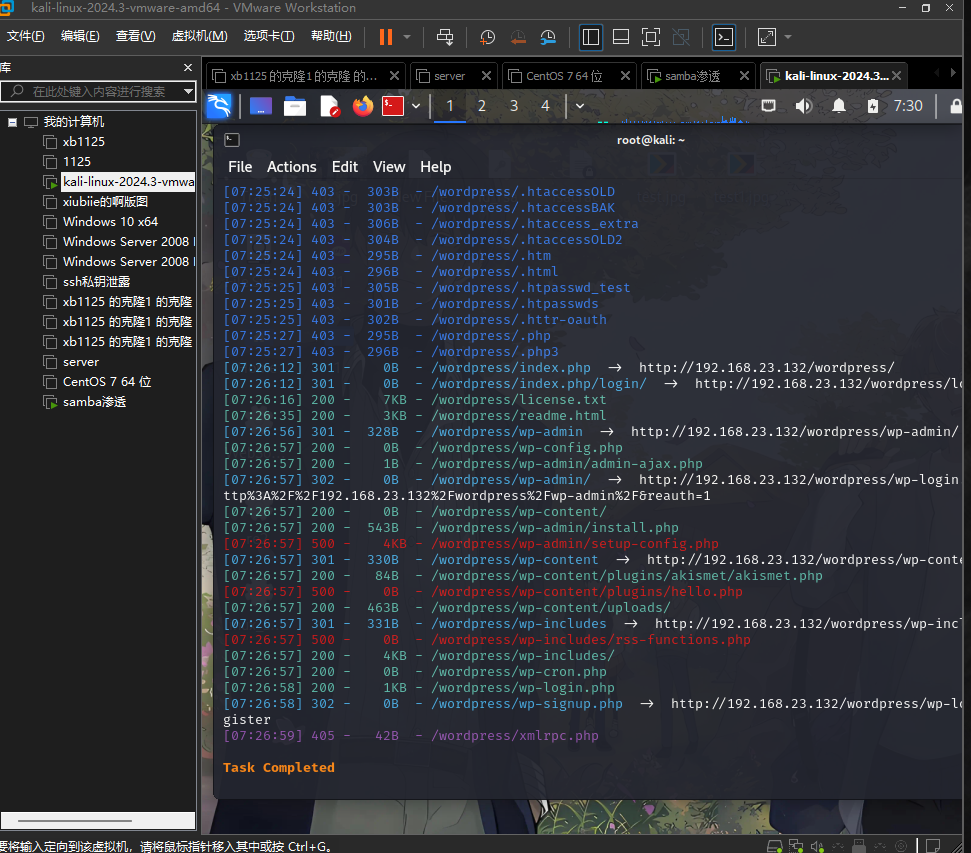This screenshot has height=853, width=971.
Task: Take a snapshot of this virtual machine
Action: [487, 37]
